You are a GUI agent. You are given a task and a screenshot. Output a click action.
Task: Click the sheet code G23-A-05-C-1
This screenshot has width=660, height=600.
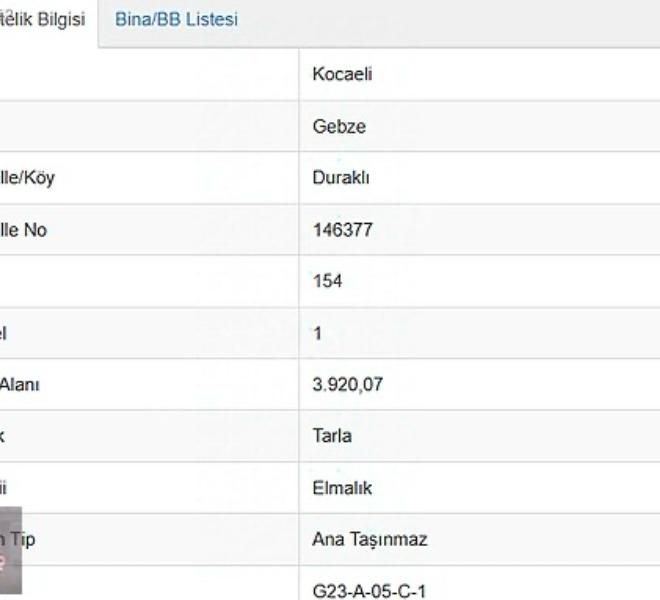click(370, 590)
